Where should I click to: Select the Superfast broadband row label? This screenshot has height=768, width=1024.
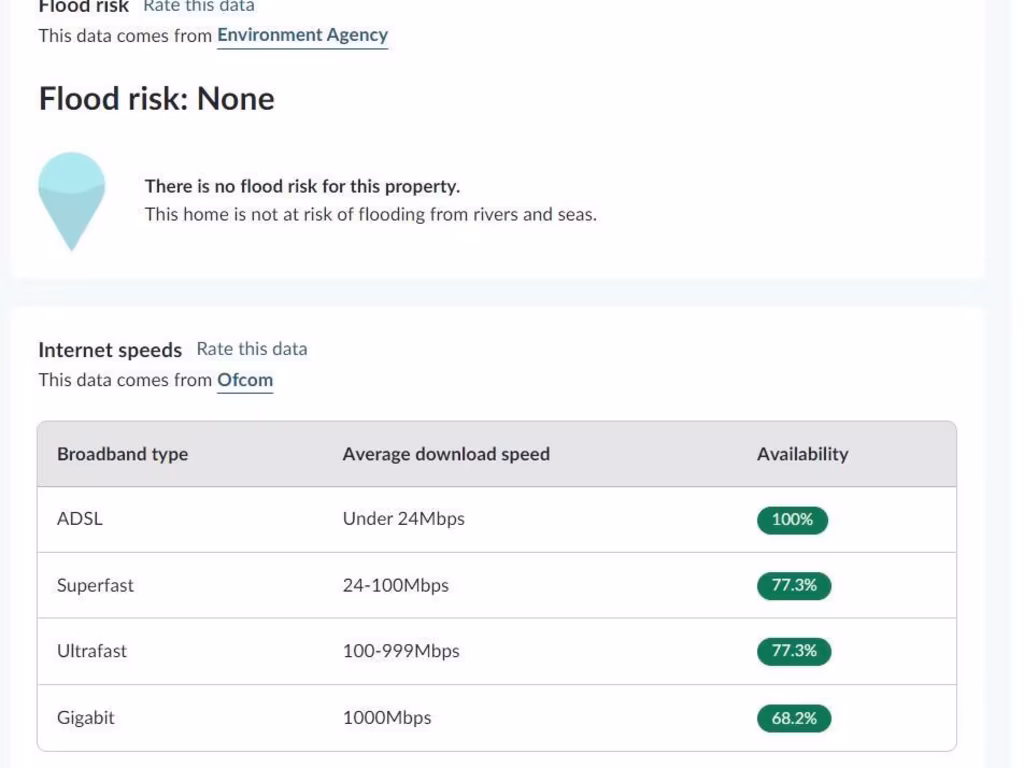point(95,586)
